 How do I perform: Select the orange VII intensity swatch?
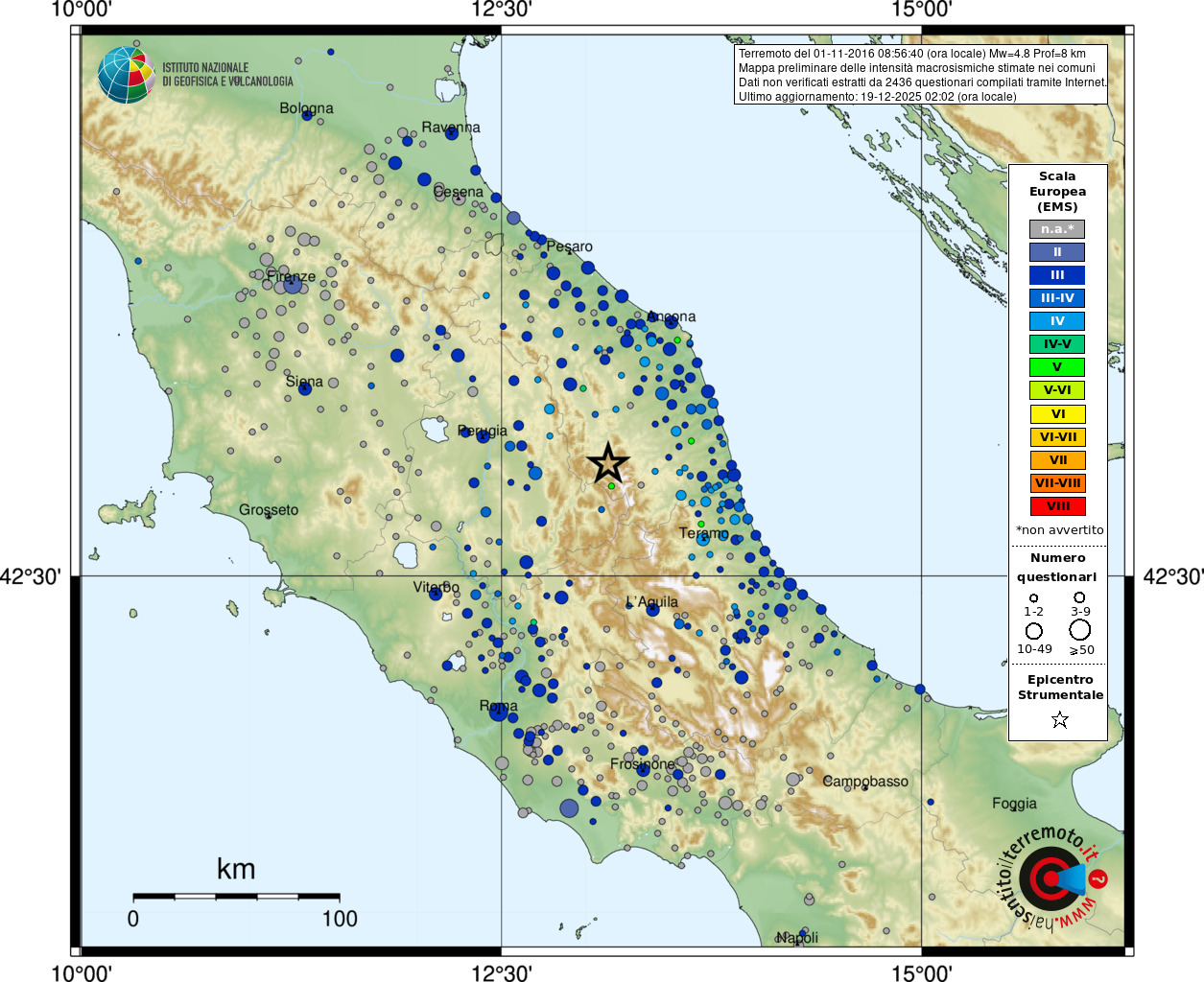(x=1057, y=460)
